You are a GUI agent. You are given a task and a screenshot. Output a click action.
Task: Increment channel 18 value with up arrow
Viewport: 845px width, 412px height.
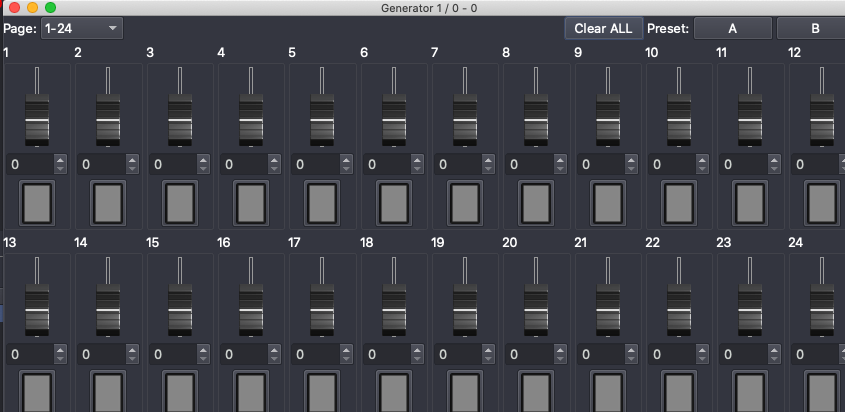417,350
